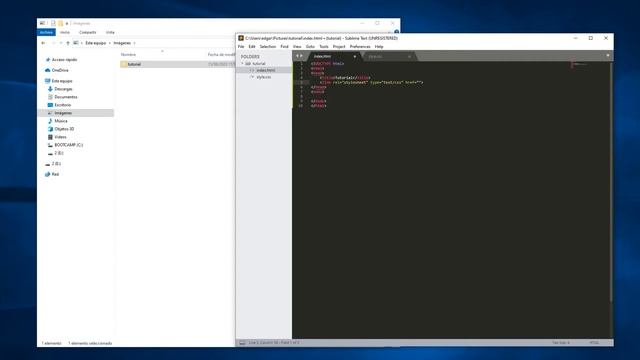Click the Line and Column status text
The height and width of the screenshot is (360, 640).
(x=273, y=343)
